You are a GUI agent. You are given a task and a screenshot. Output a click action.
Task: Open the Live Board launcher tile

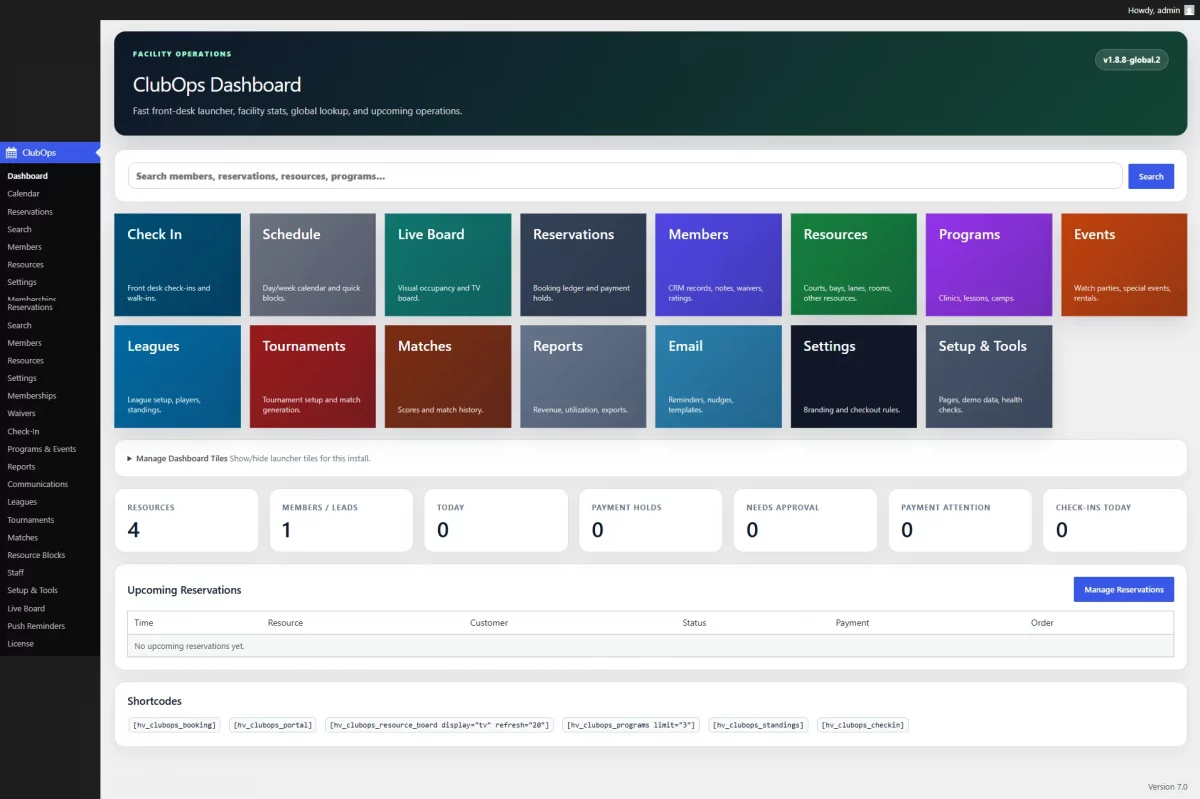pyautogui.click(x=448, y=265)
